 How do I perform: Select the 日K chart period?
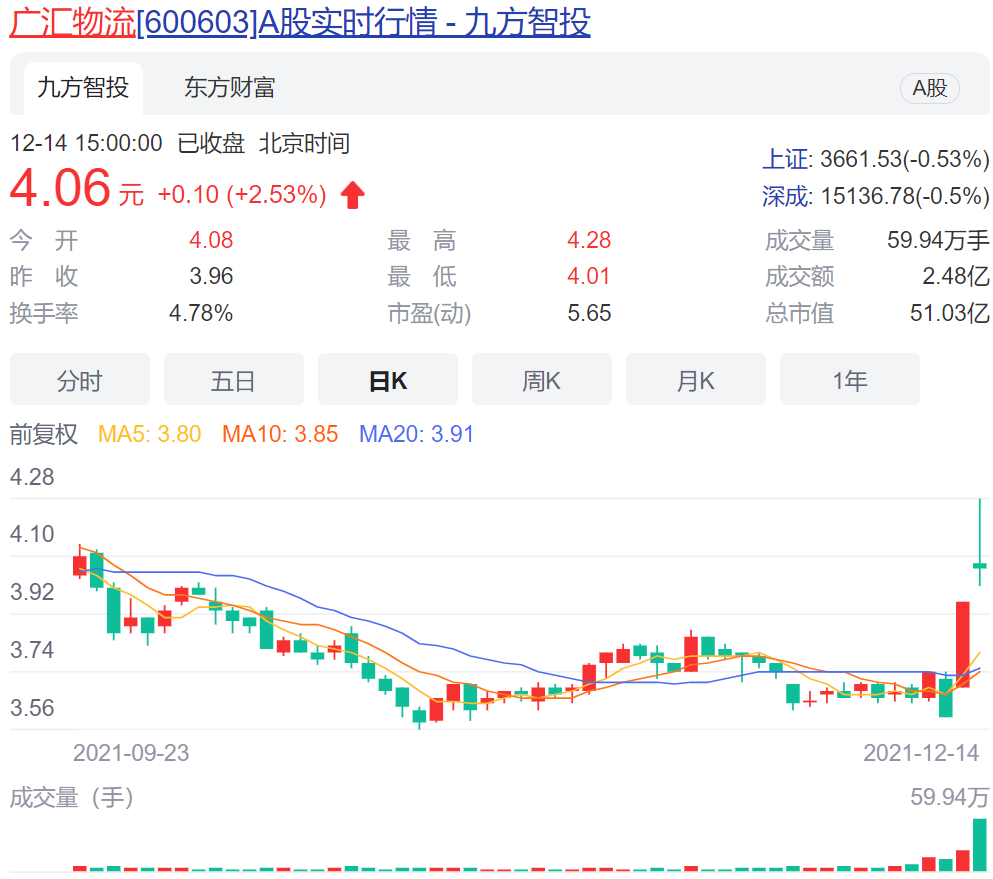(387, 380)
